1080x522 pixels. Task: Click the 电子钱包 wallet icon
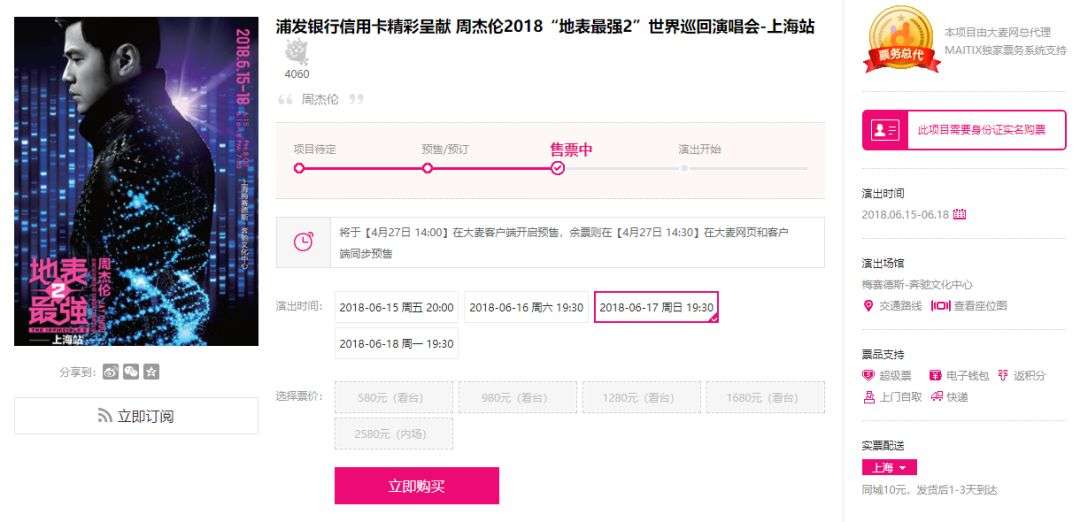click(935, 375)
